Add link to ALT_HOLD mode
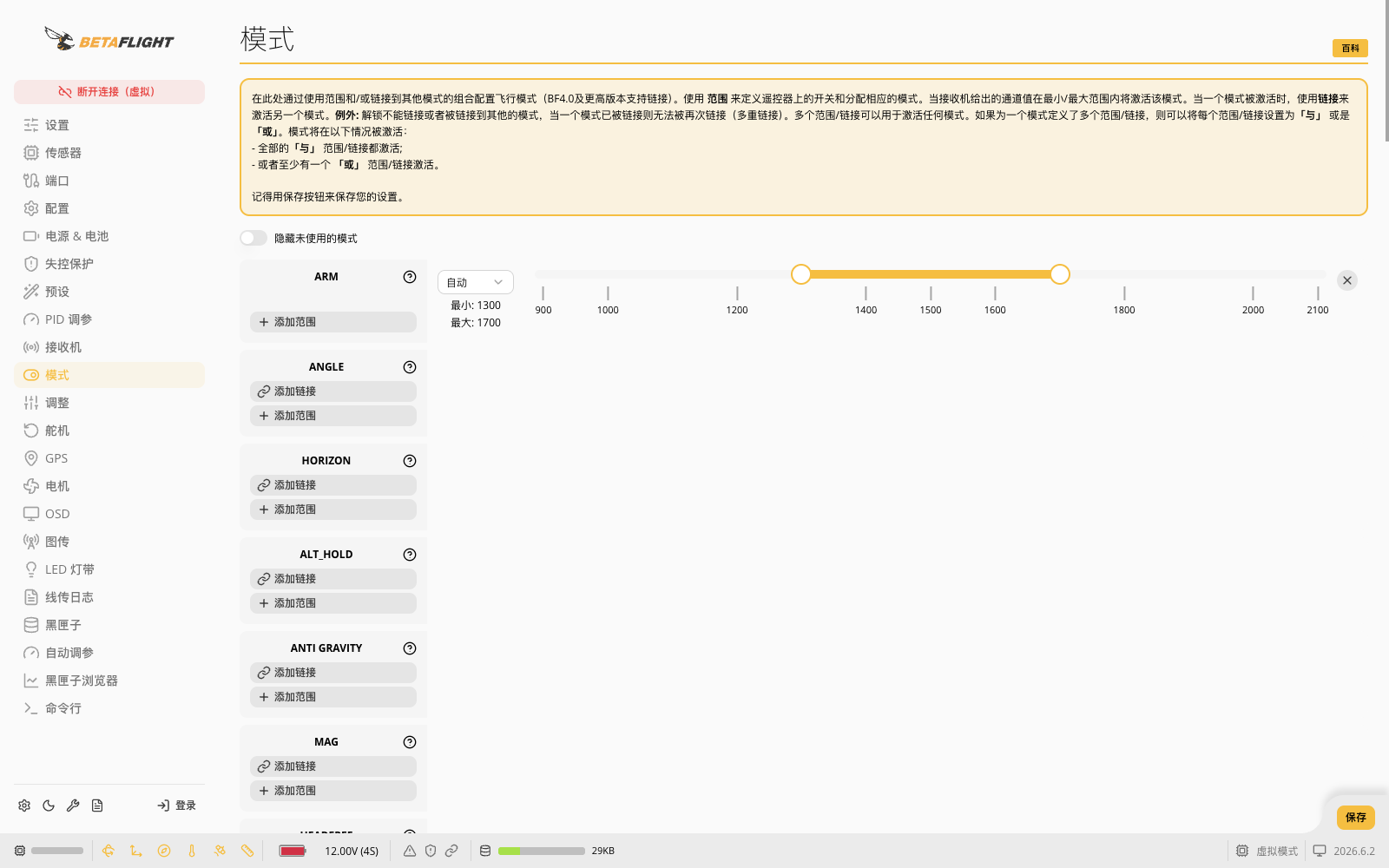This screenshot has height=868, width=1389. (333, 579)
